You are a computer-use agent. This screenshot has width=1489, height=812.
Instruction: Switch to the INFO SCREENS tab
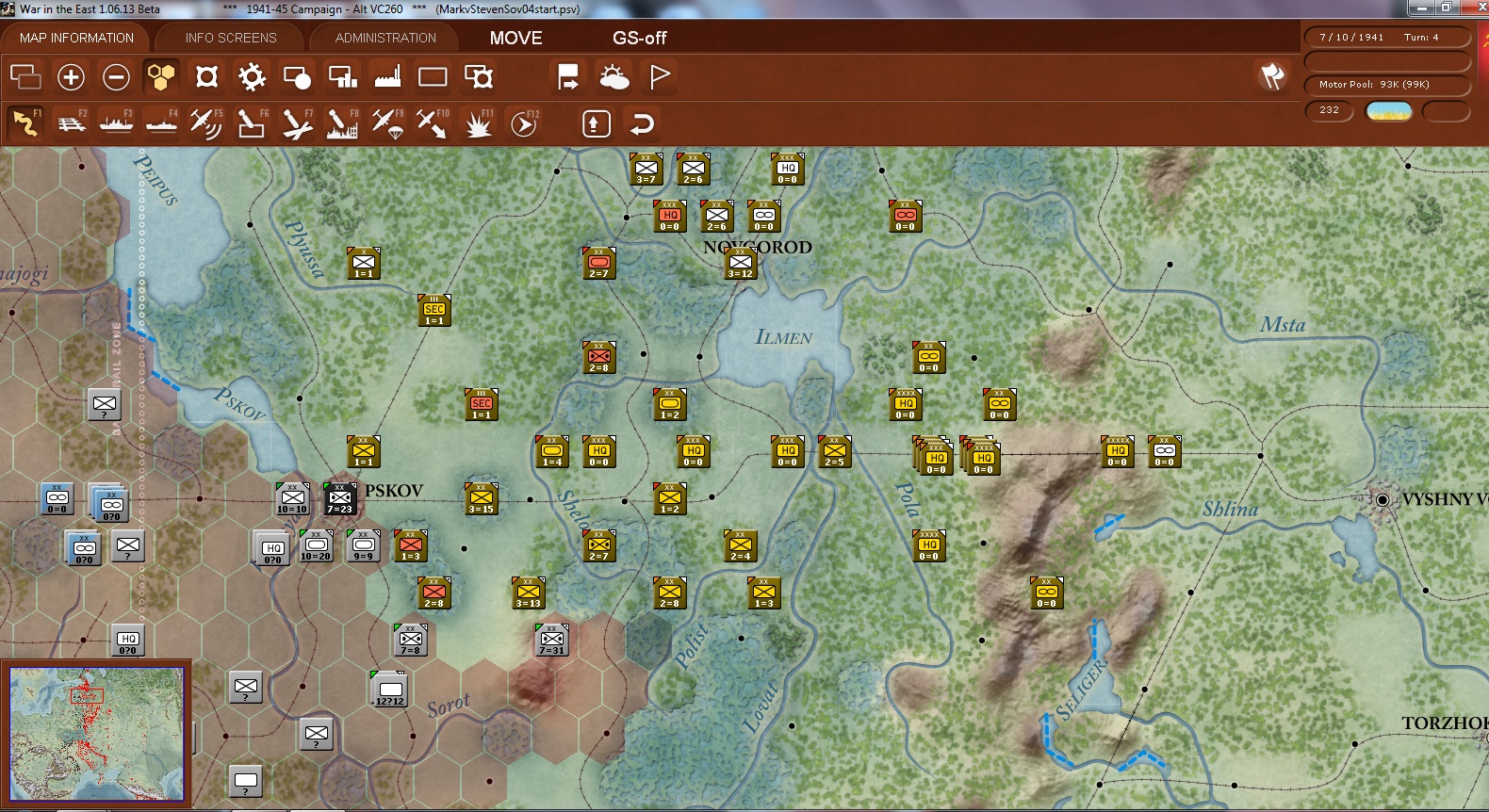click(x=231, y=38)
